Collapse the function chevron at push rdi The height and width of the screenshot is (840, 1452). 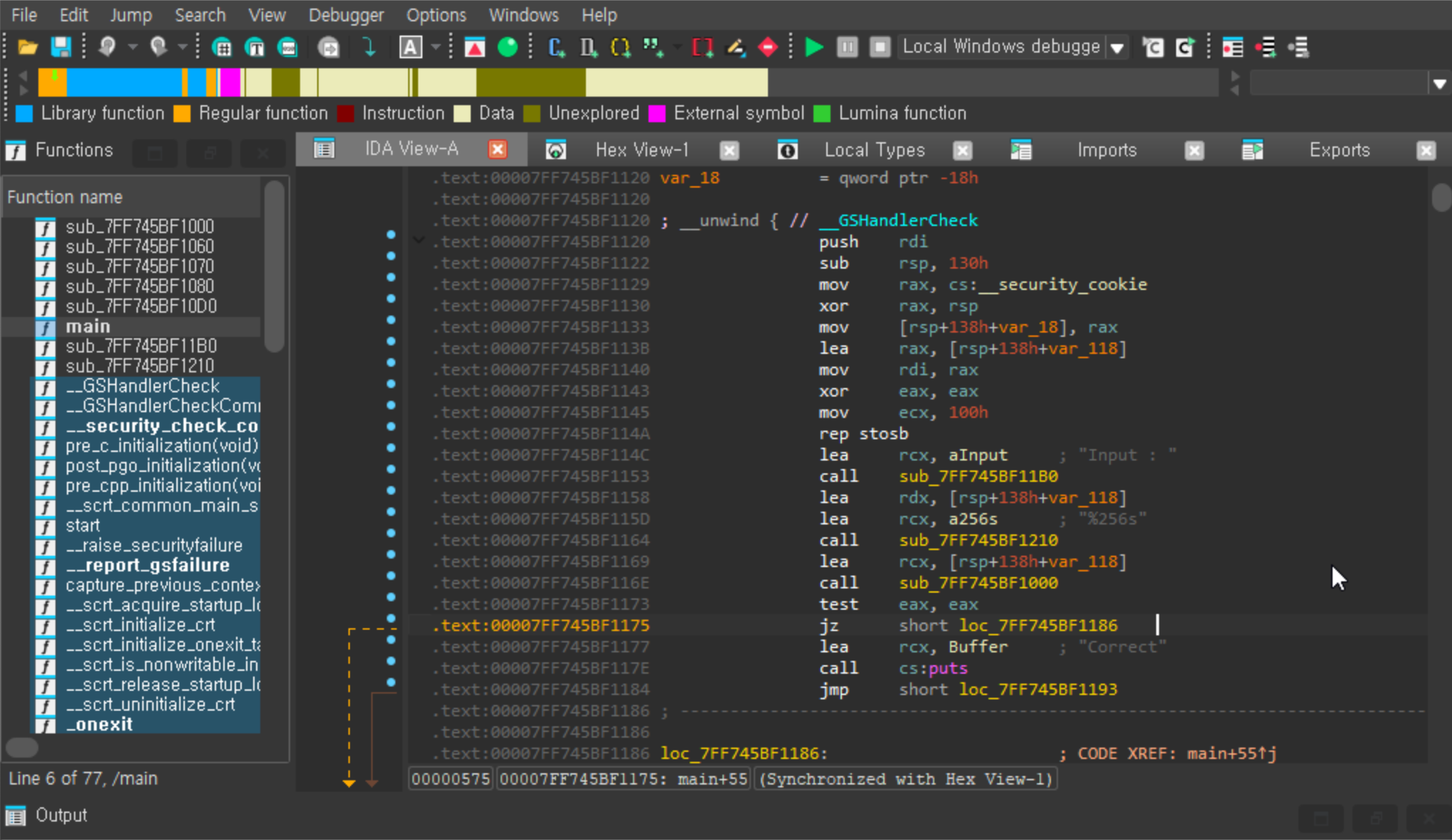tap(419, 241)
